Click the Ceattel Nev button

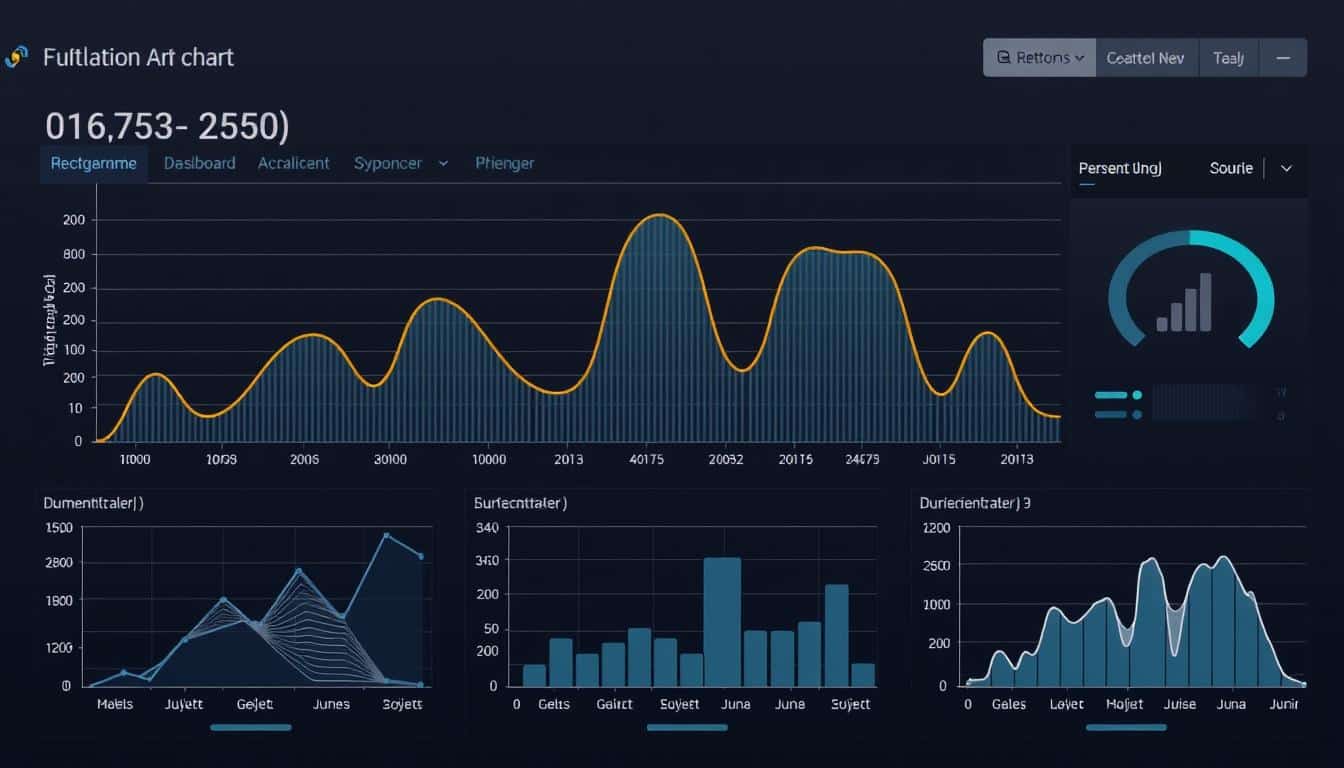pyautogui.click(x=1146, y=58)
